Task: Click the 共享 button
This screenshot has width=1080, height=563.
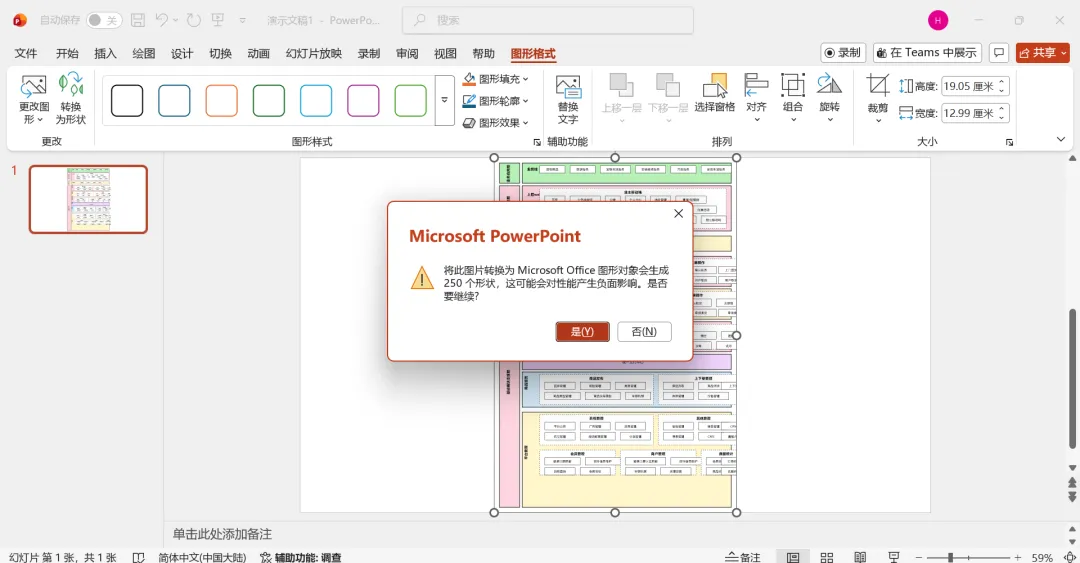Action: pos(1043,53)
